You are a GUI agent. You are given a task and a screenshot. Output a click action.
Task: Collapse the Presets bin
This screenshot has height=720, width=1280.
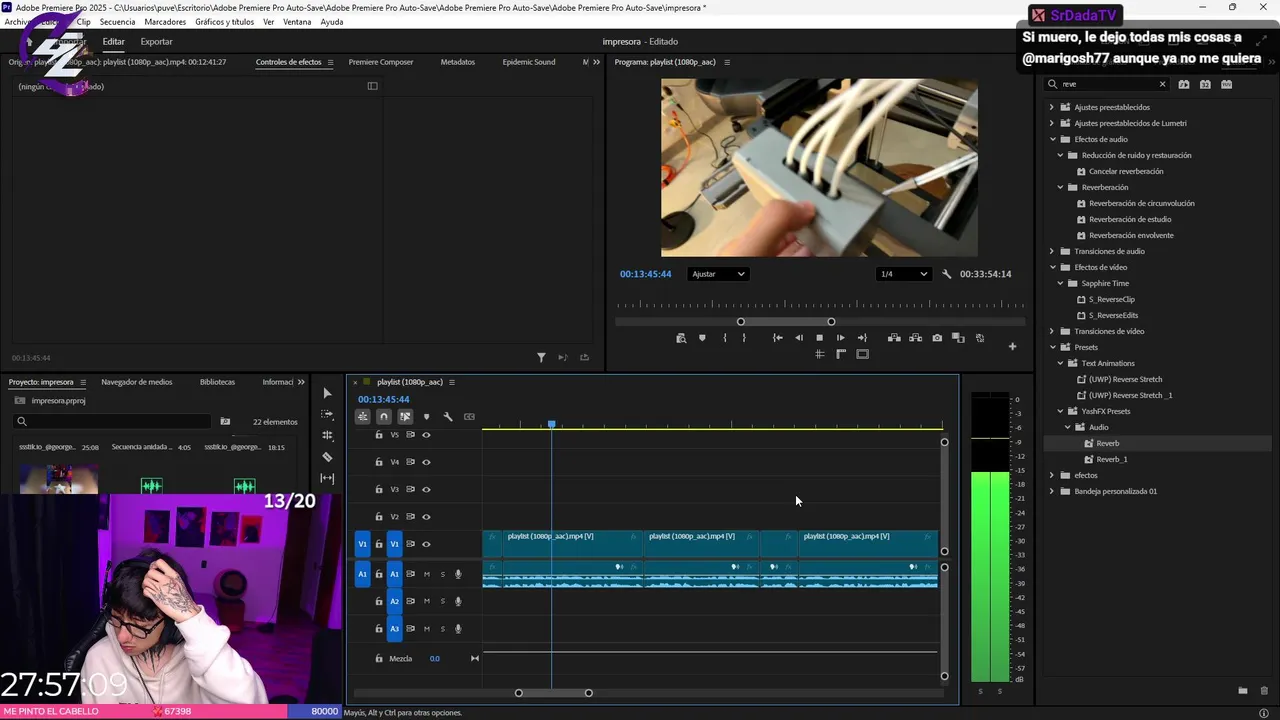click(x=1052, y=347)
